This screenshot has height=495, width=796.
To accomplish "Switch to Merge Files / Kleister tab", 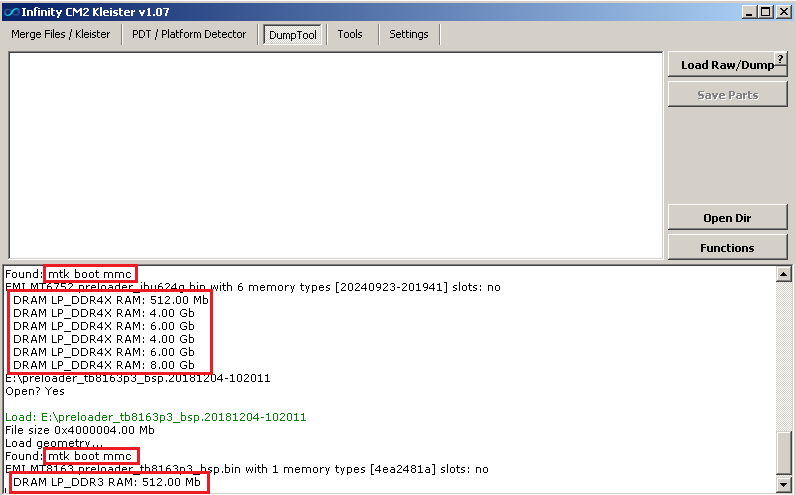I will pos(61,34).
